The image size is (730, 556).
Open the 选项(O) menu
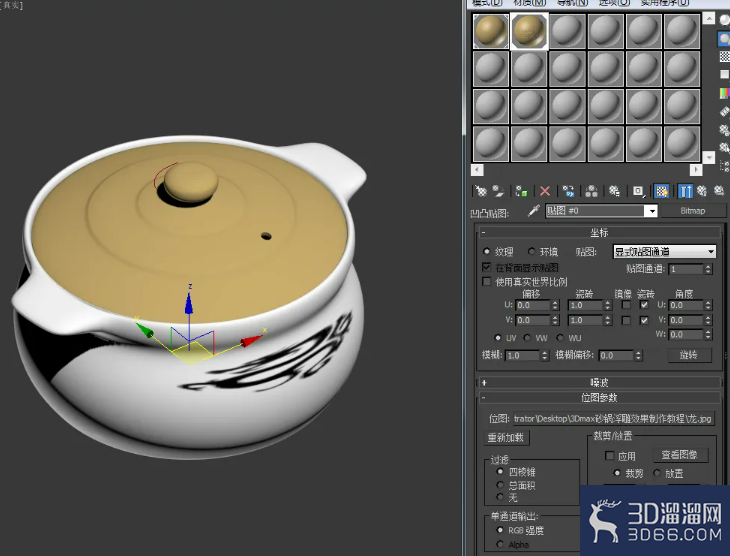[x=614, y=3]
